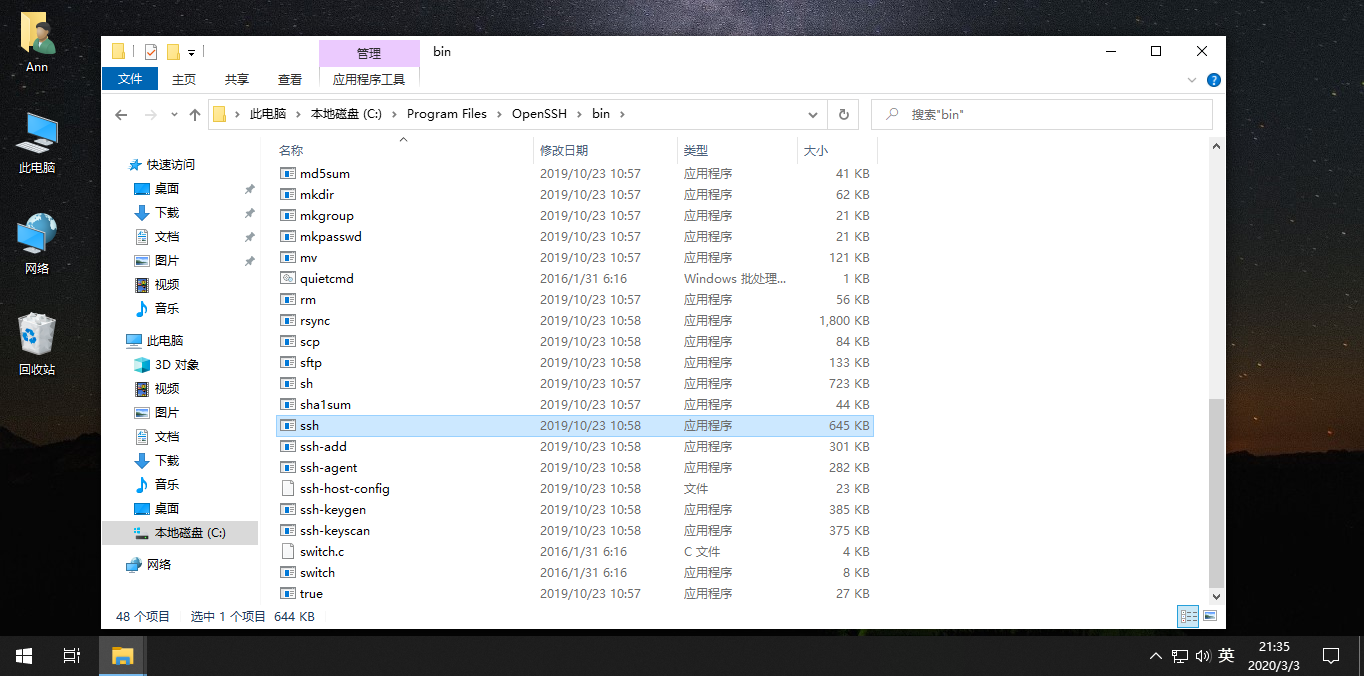Select the md5sum file row

coord(574,174)
